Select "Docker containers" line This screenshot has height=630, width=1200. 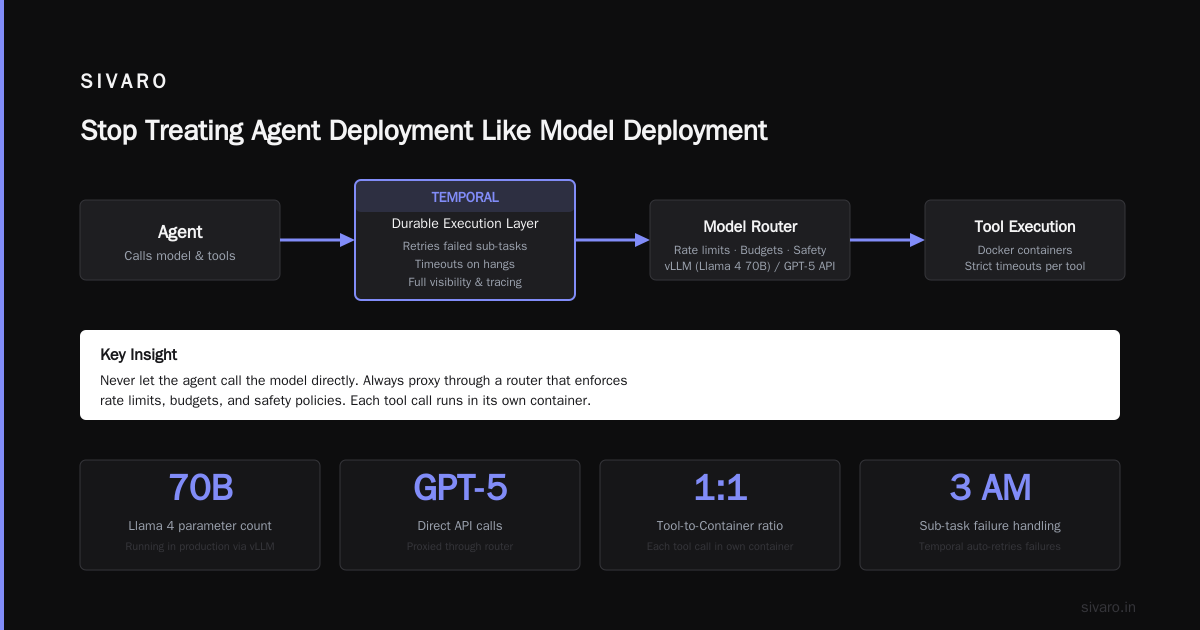(x=1025, y=250)
